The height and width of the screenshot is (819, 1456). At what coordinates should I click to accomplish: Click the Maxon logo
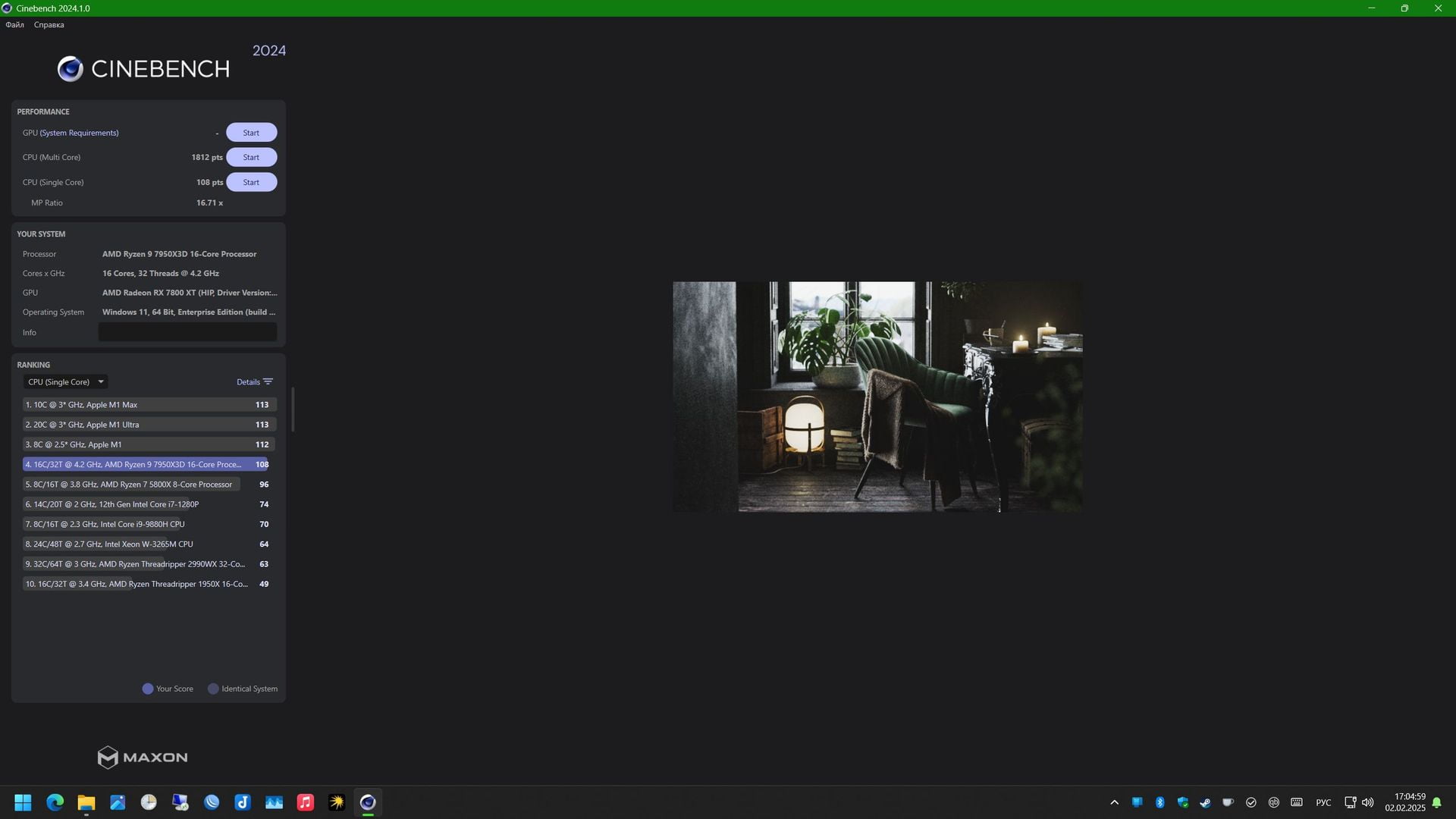[x=143, y=757]
